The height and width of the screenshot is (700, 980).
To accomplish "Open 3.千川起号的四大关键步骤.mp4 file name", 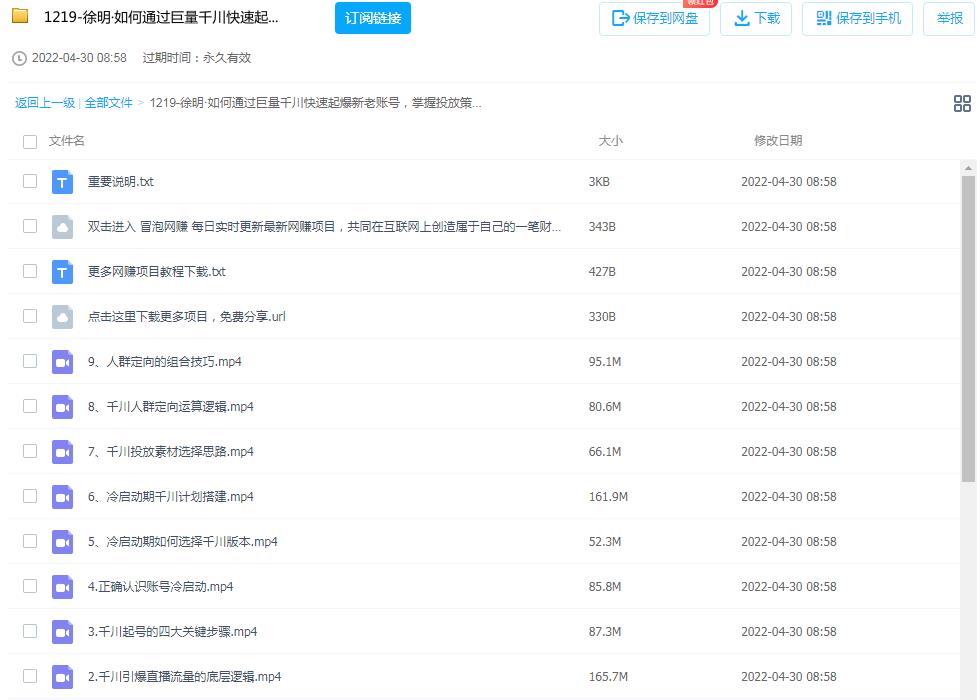I will tap(172, 632).
